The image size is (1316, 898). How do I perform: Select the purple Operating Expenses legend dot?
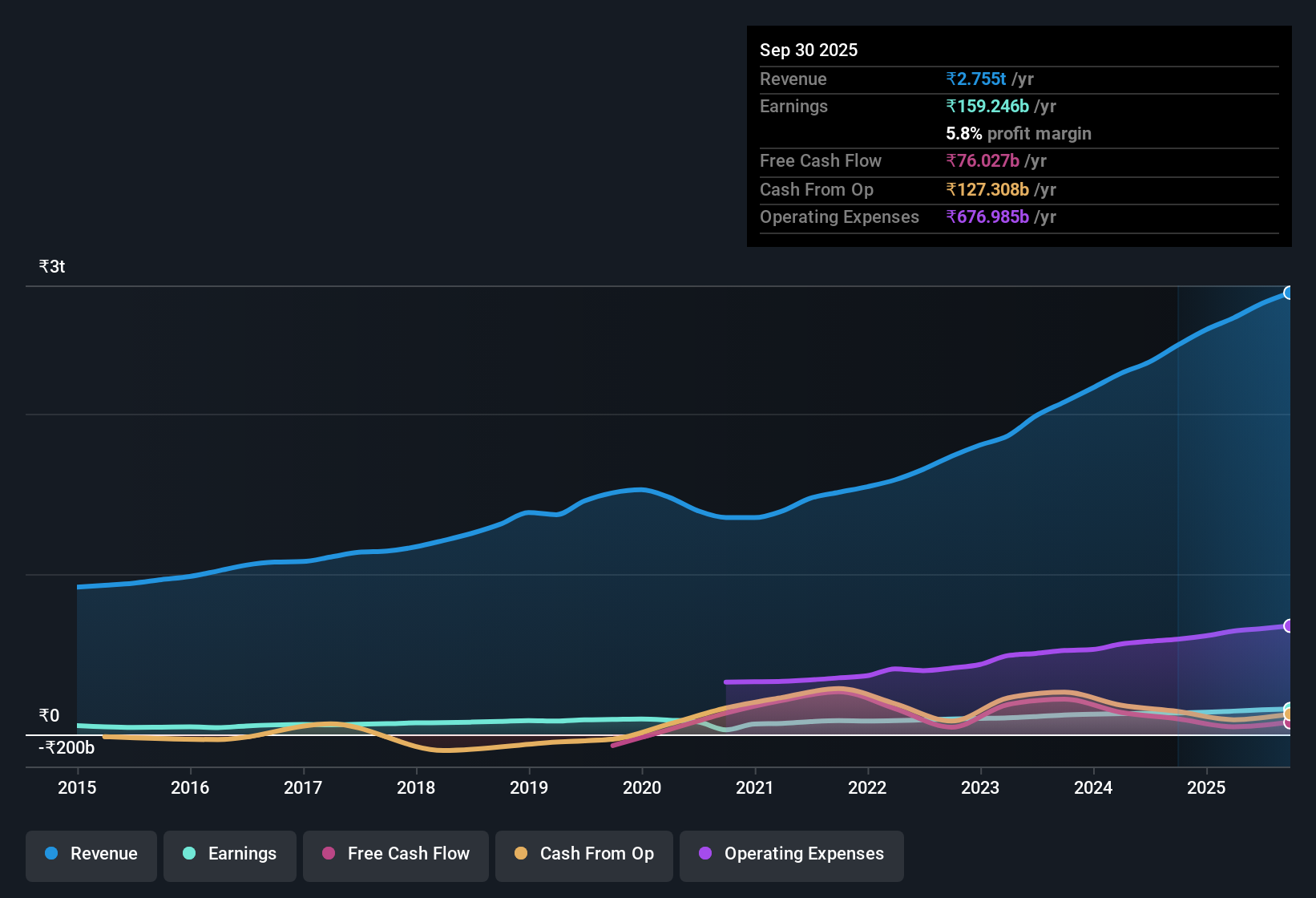tap(704, 854)
